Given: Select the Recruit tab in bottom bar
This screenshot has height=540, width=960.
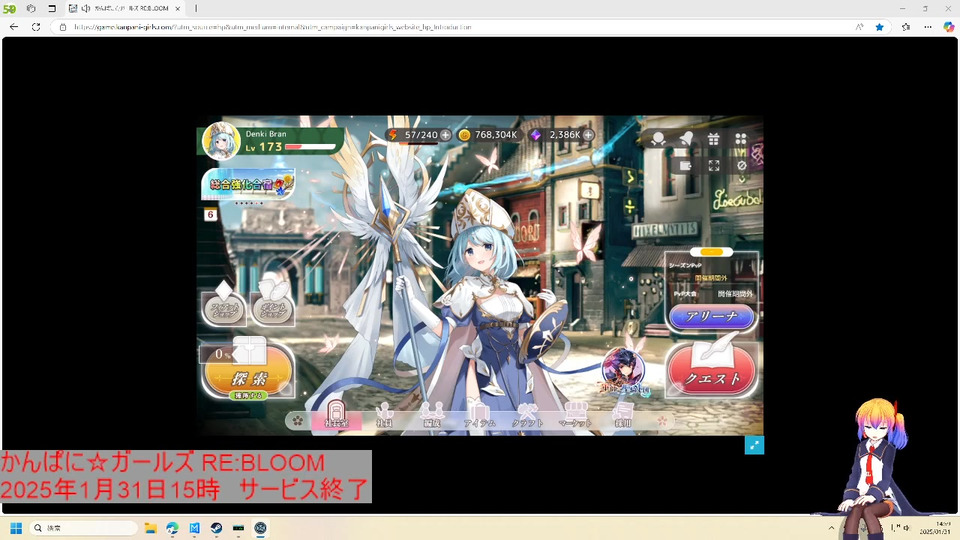Looking at the screenshot, I should (623, 416).
